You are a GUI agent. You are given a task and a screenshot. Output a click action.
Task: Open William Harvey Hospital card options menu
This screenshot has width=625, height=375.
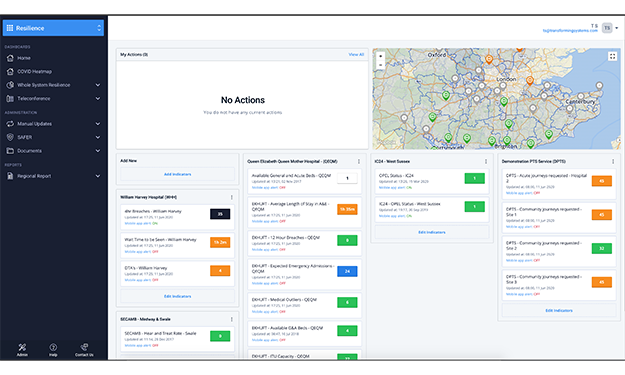click(232, 197)
